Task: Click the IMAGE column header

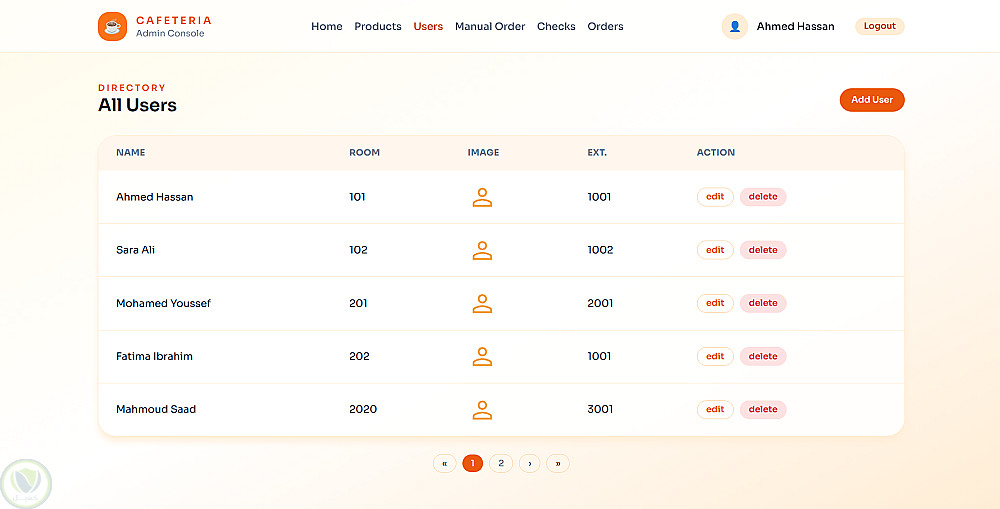Action: click(483, 152)
